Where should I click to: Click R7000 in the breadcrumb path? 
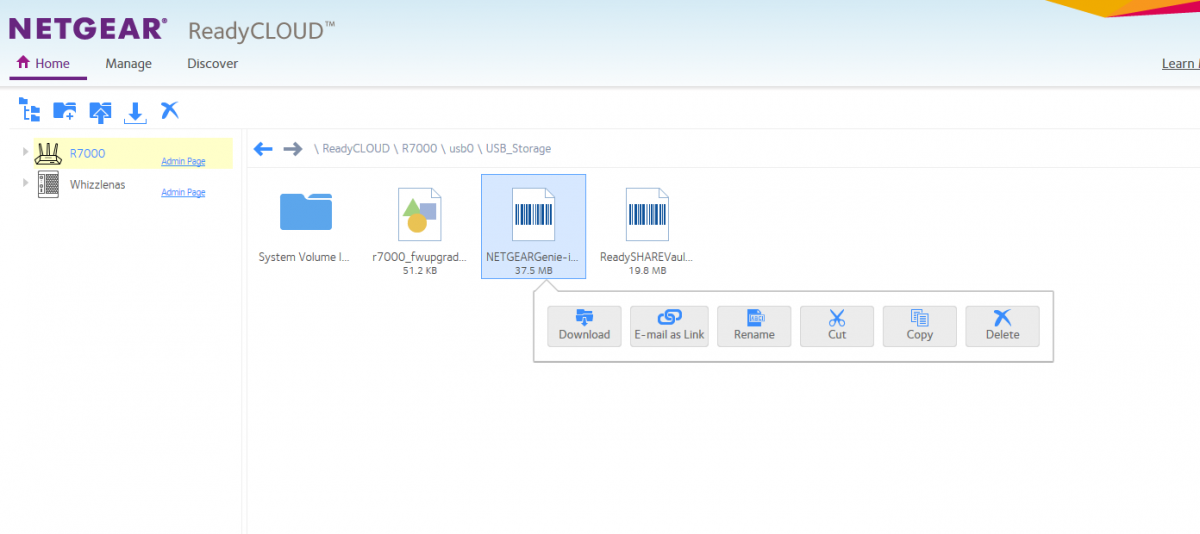click(419, 149)
